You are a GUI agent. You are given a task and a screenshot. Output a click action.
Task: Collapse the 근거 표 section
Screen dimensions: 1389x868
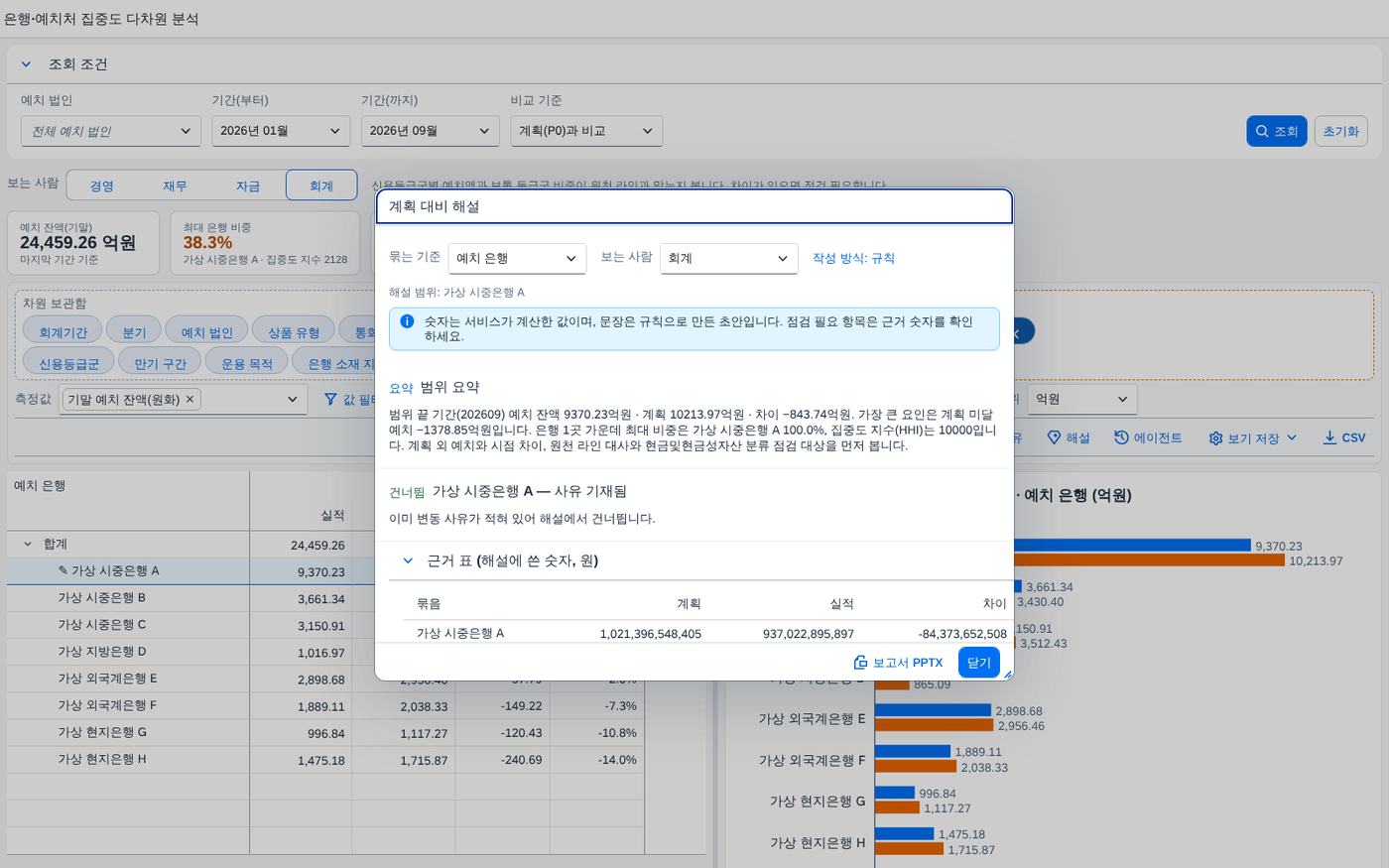(x=407, y=560)
